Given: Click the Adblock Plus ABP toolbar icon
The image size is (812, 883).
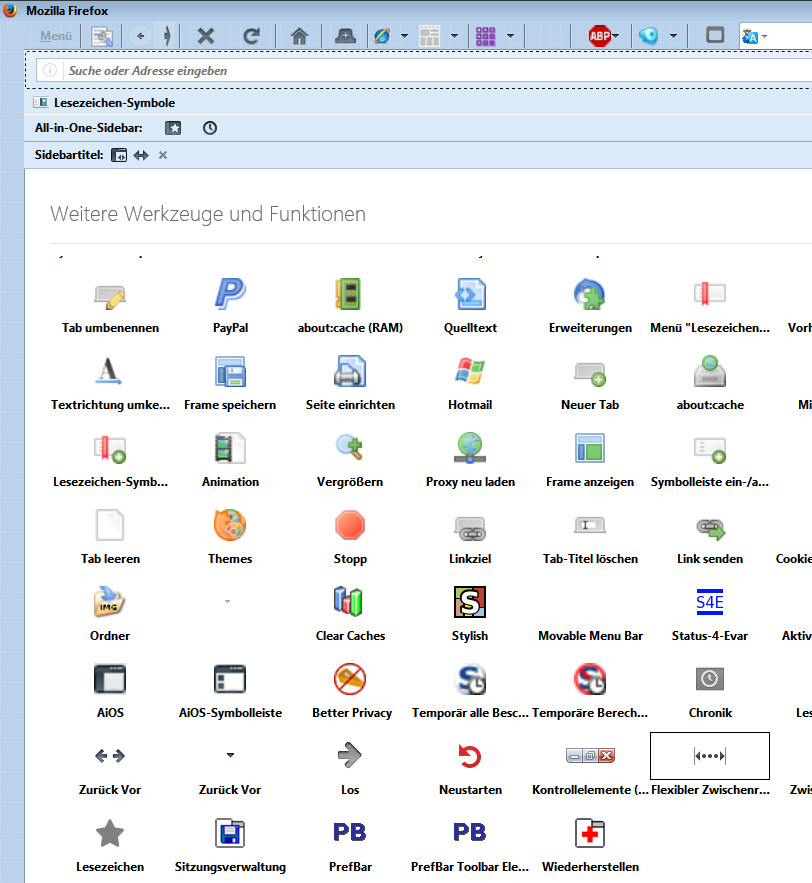Looking at the screenshot, I should (599, 36).
